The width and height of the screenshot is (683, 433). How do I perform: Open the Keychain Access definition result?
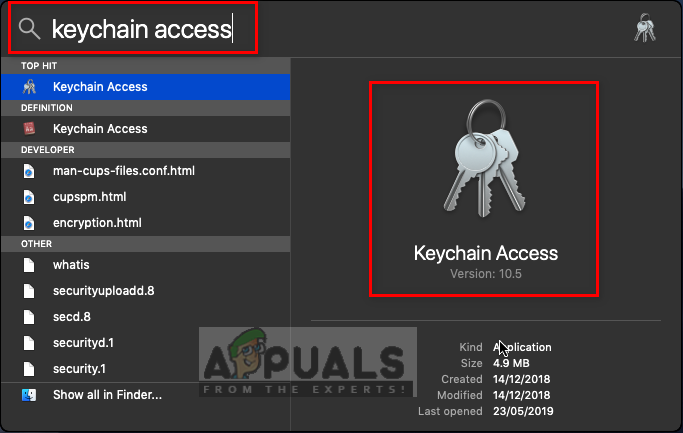coord(145,129)
